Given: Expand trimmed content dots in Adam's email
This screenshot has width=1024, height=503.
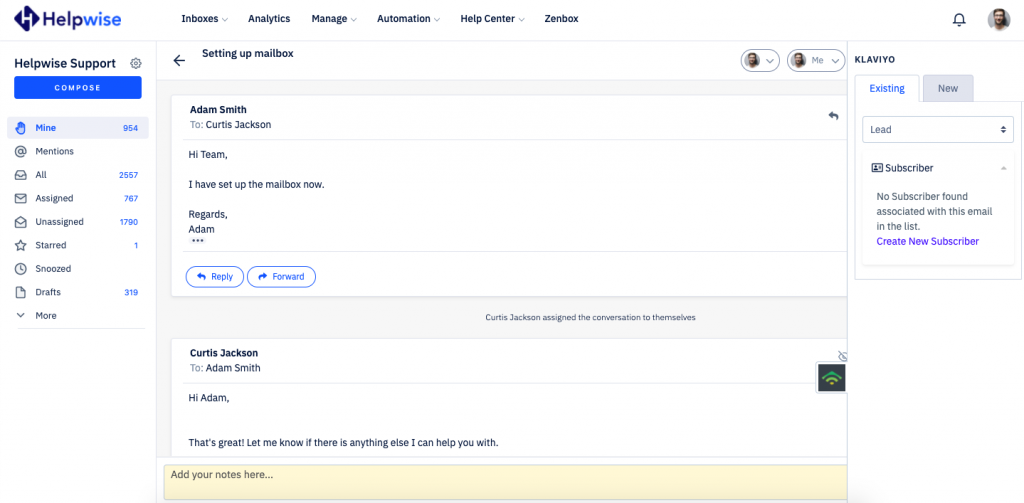Looking at the screenshot, I should (197, 242).
